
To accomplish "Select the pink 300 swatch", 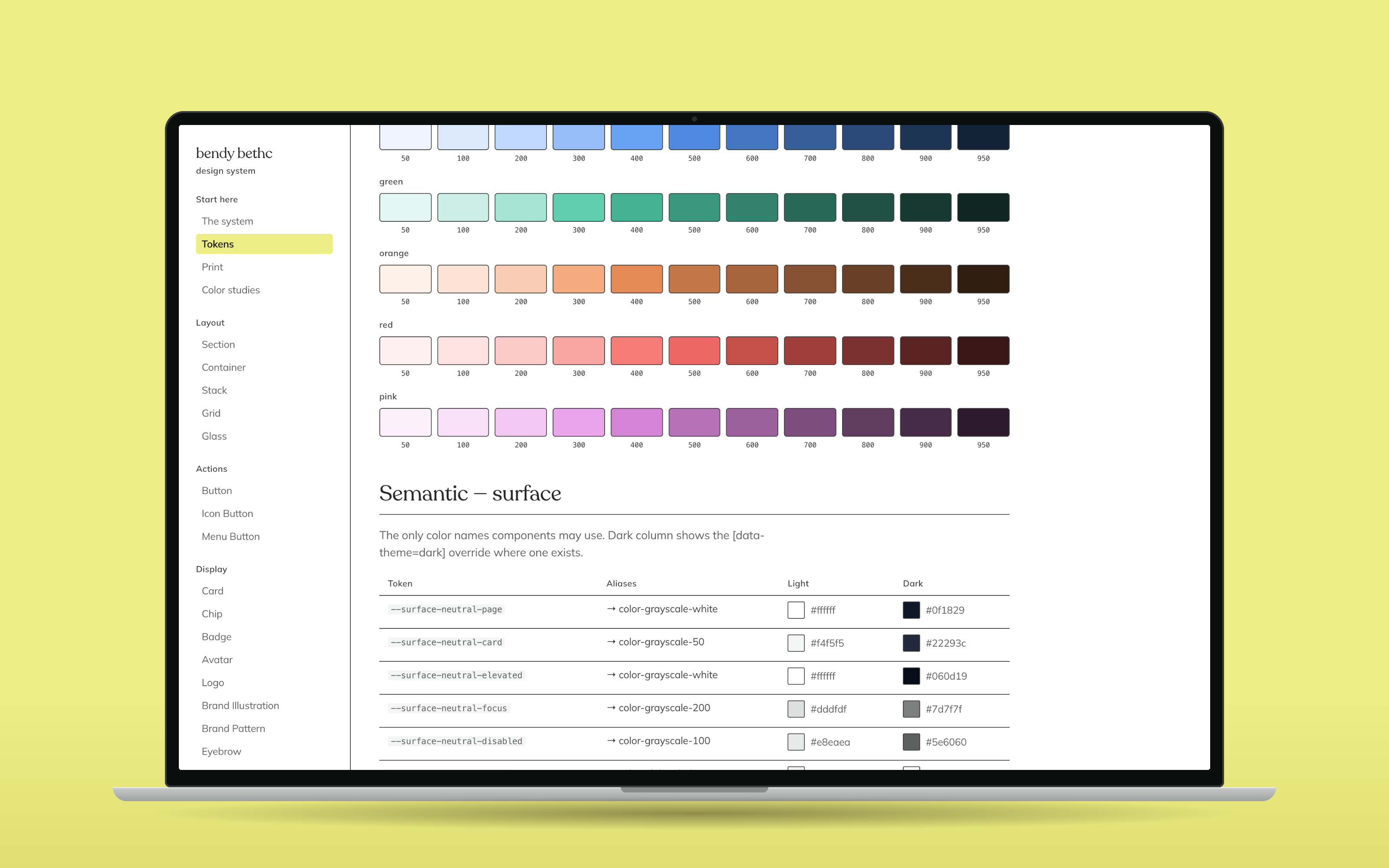I will pyautogui.click(x=579, y=423).
